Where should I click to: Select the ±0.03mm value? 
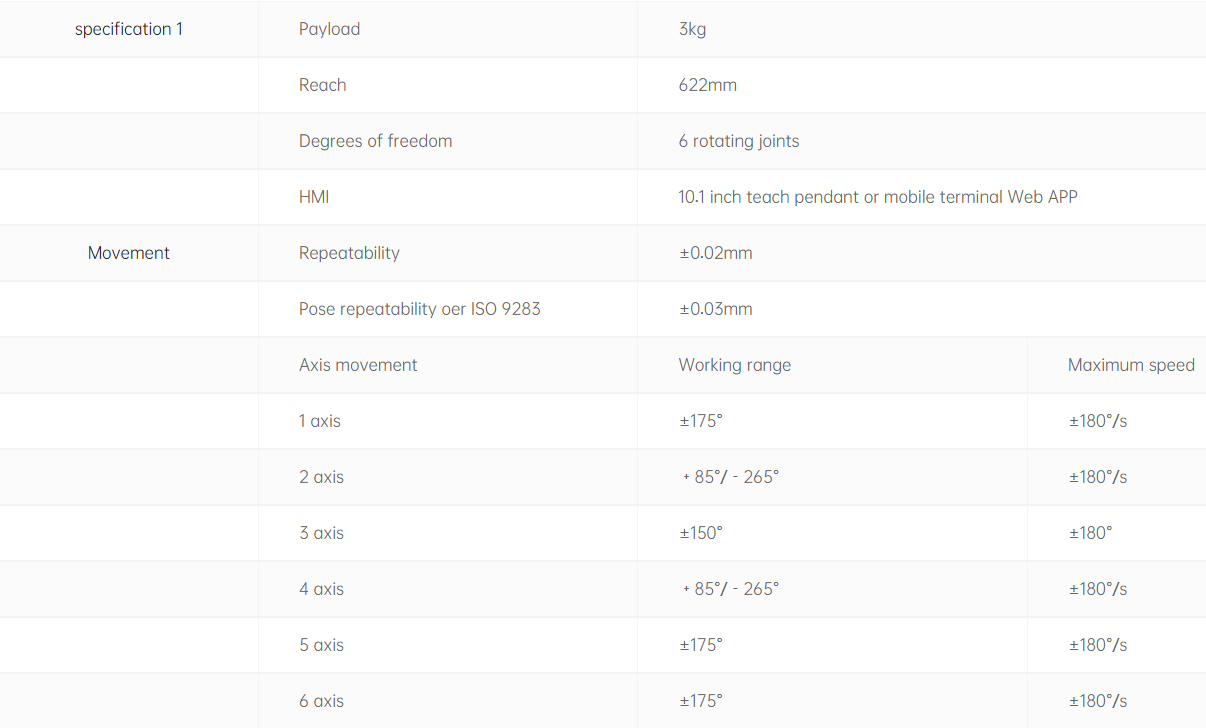coord(716,309)
